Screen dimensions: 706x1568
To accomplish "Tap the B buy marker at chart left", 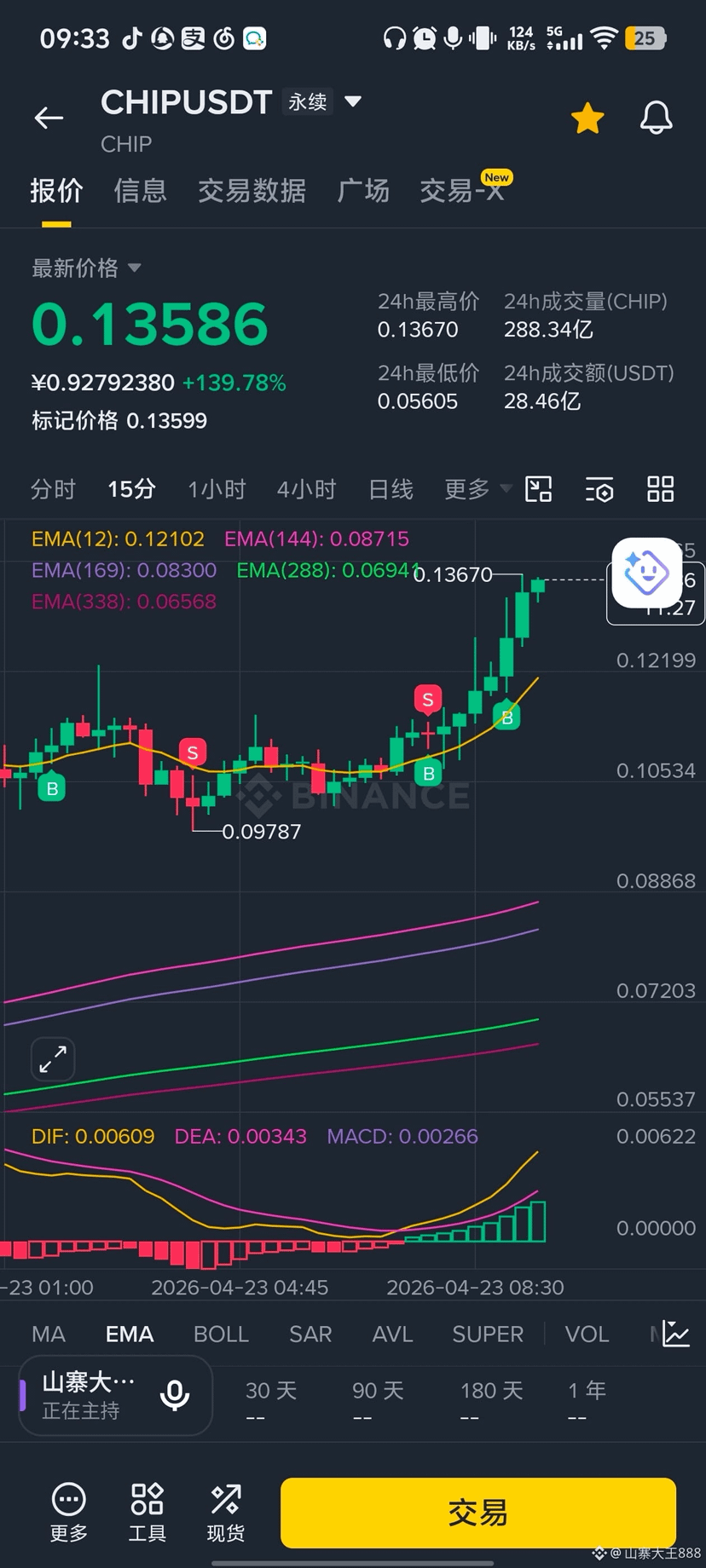I will [x=52, y=788].
